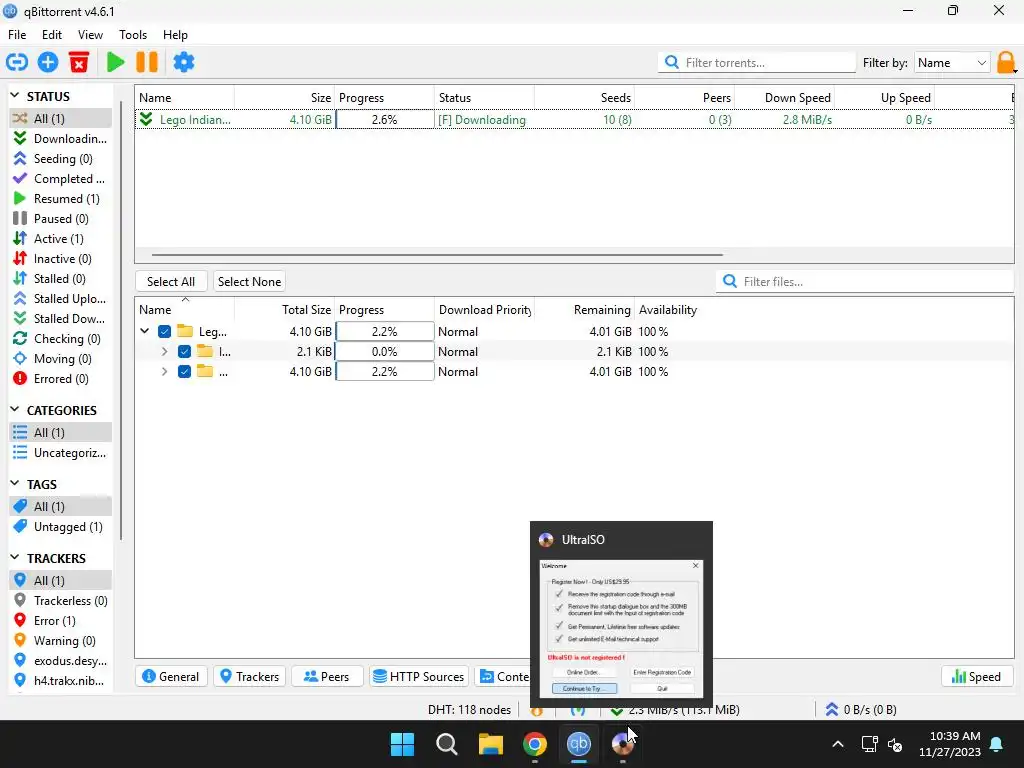Select Stalled Downloading status filter

click(61, 319)
